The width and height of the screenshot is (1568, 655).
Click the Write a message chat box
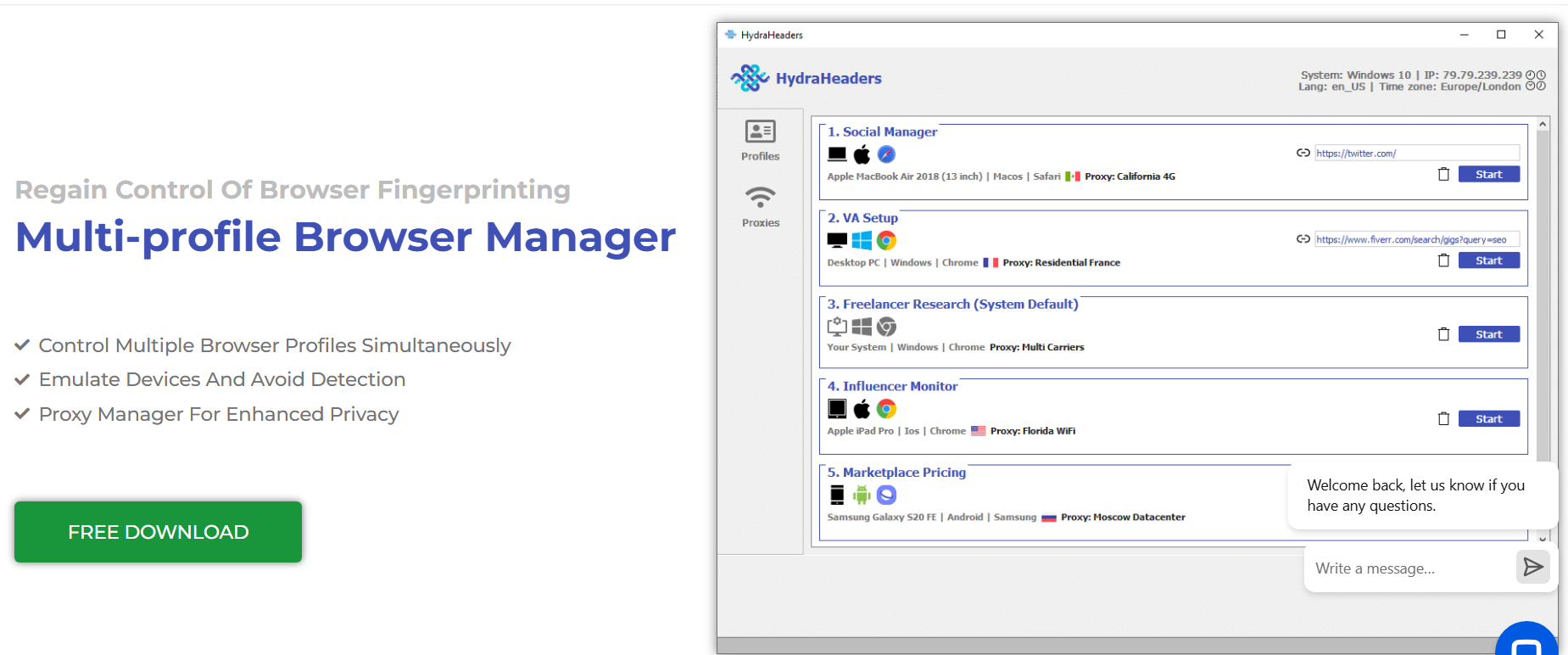tap(1410, 568)
